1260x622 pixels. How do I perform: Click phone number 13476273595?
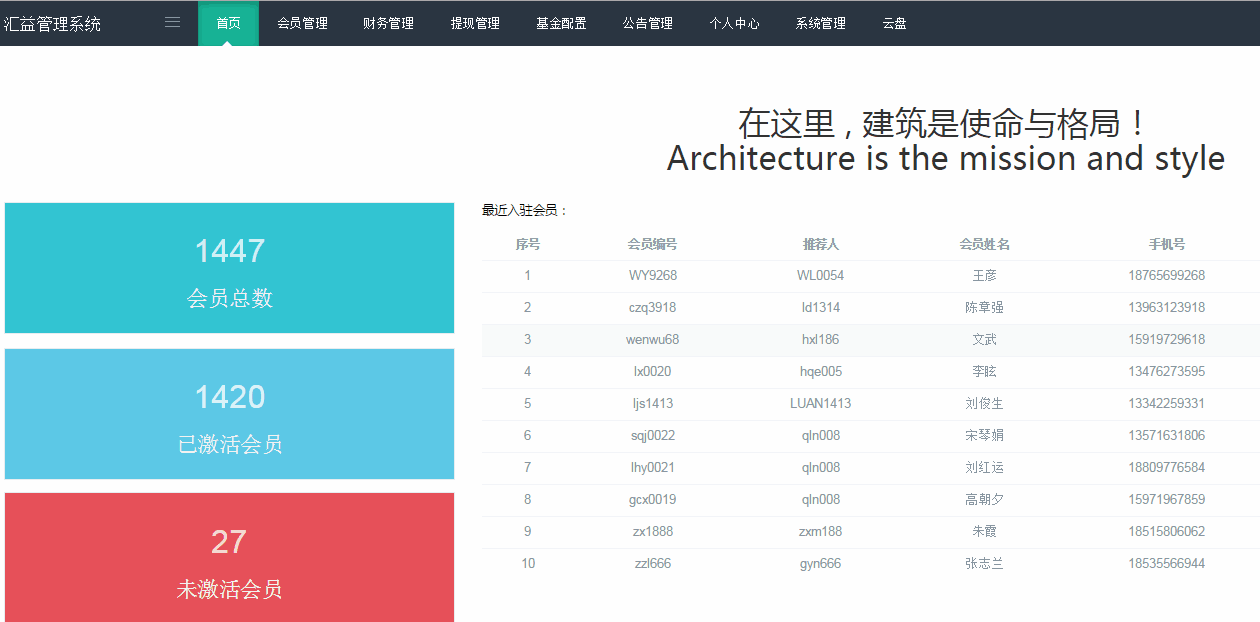pyautogui.click(x=1167, y=372)
